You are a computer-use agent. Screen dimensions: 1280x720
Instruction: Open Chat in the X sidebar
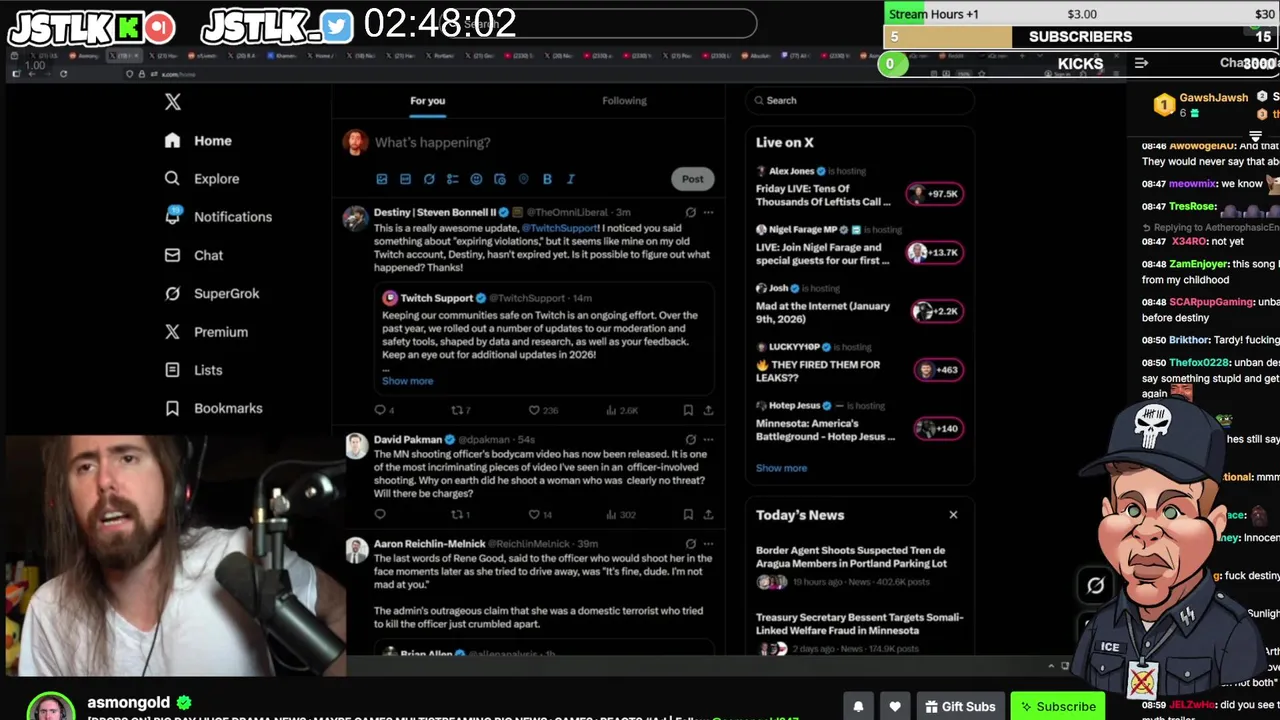point(194,255)
